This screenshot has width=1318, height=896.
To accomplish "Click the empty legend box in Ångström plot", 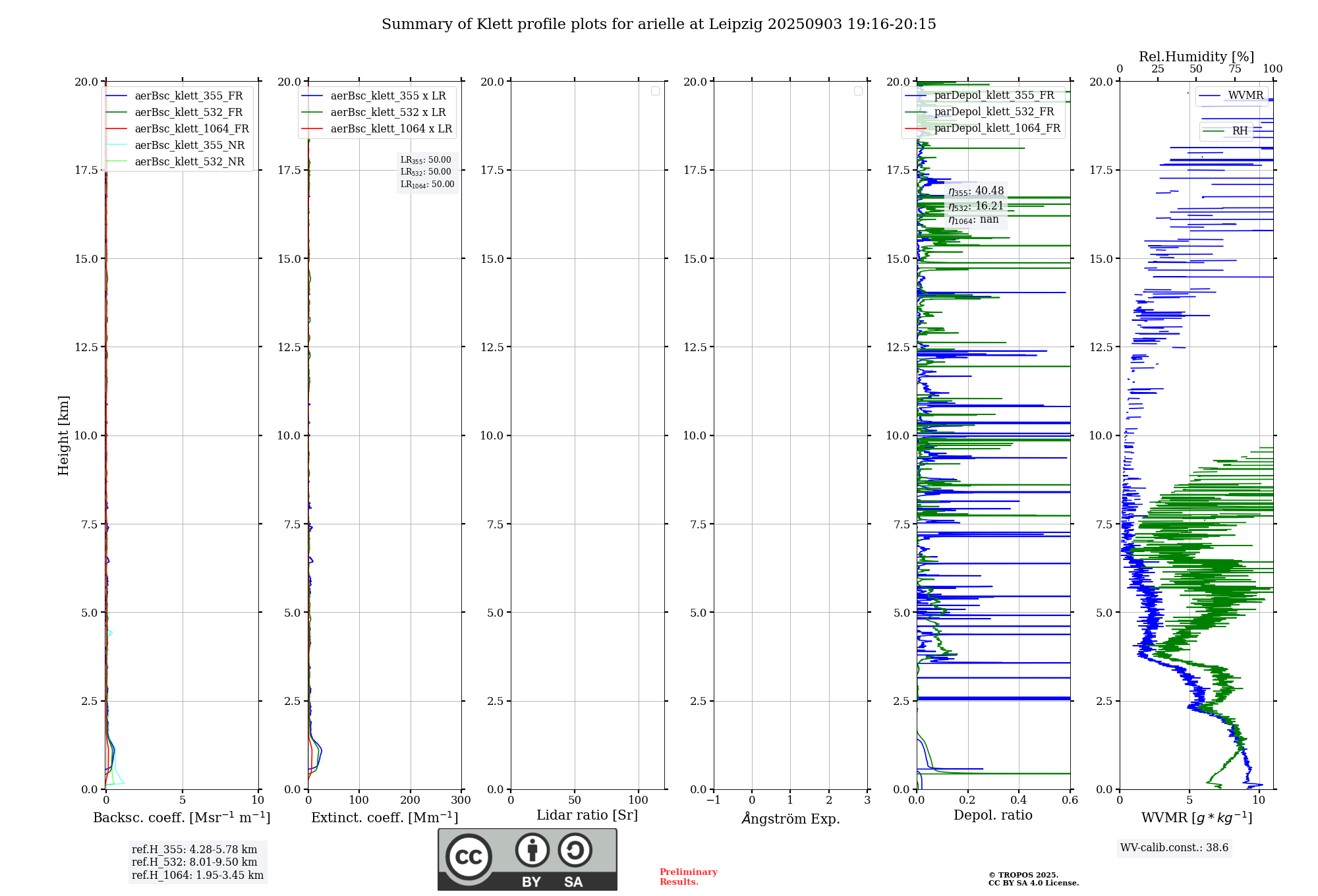I will tap(858, 91).
